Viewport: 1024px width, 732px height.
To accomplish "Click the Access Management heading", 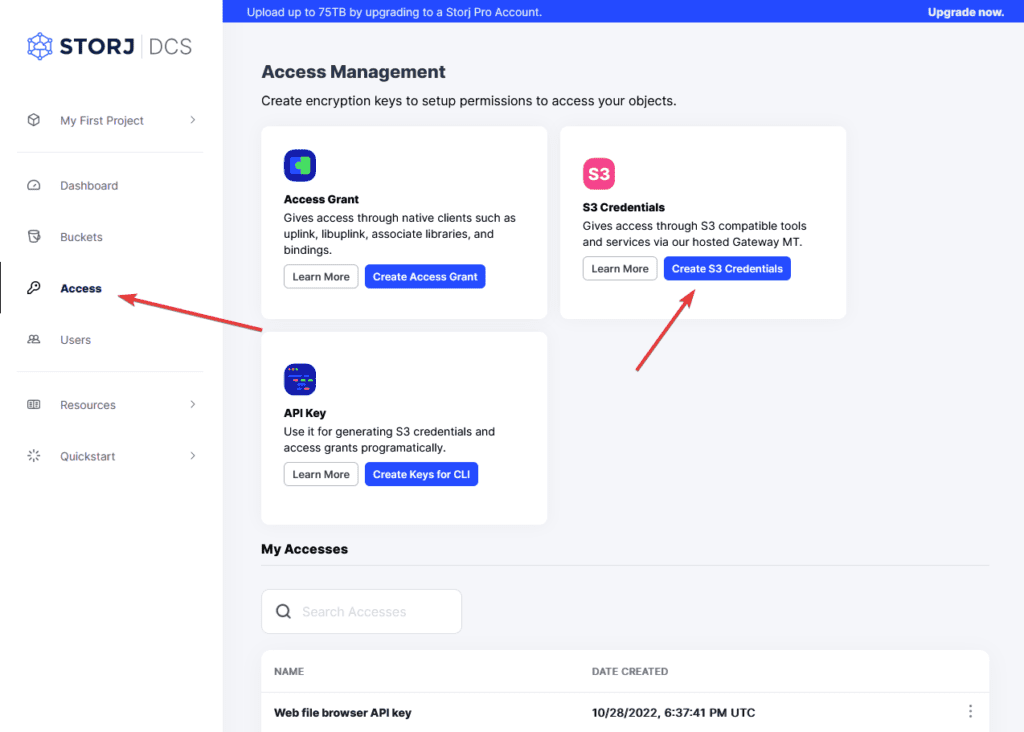I will point(353,72).
